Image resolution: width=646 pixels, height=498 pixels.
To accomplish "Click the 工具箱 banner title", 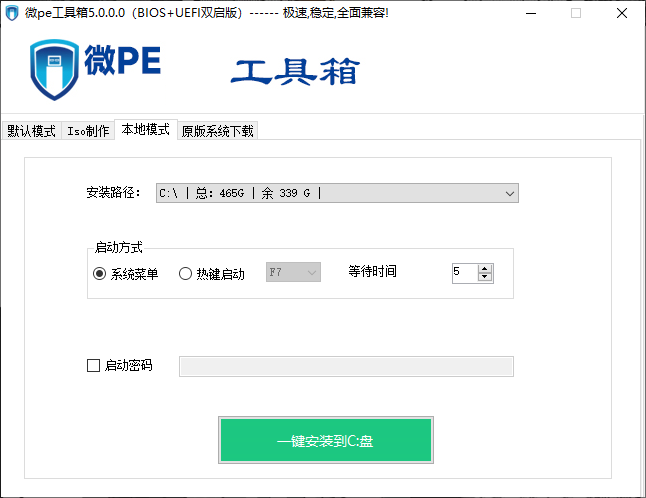I will click(295, 71).
